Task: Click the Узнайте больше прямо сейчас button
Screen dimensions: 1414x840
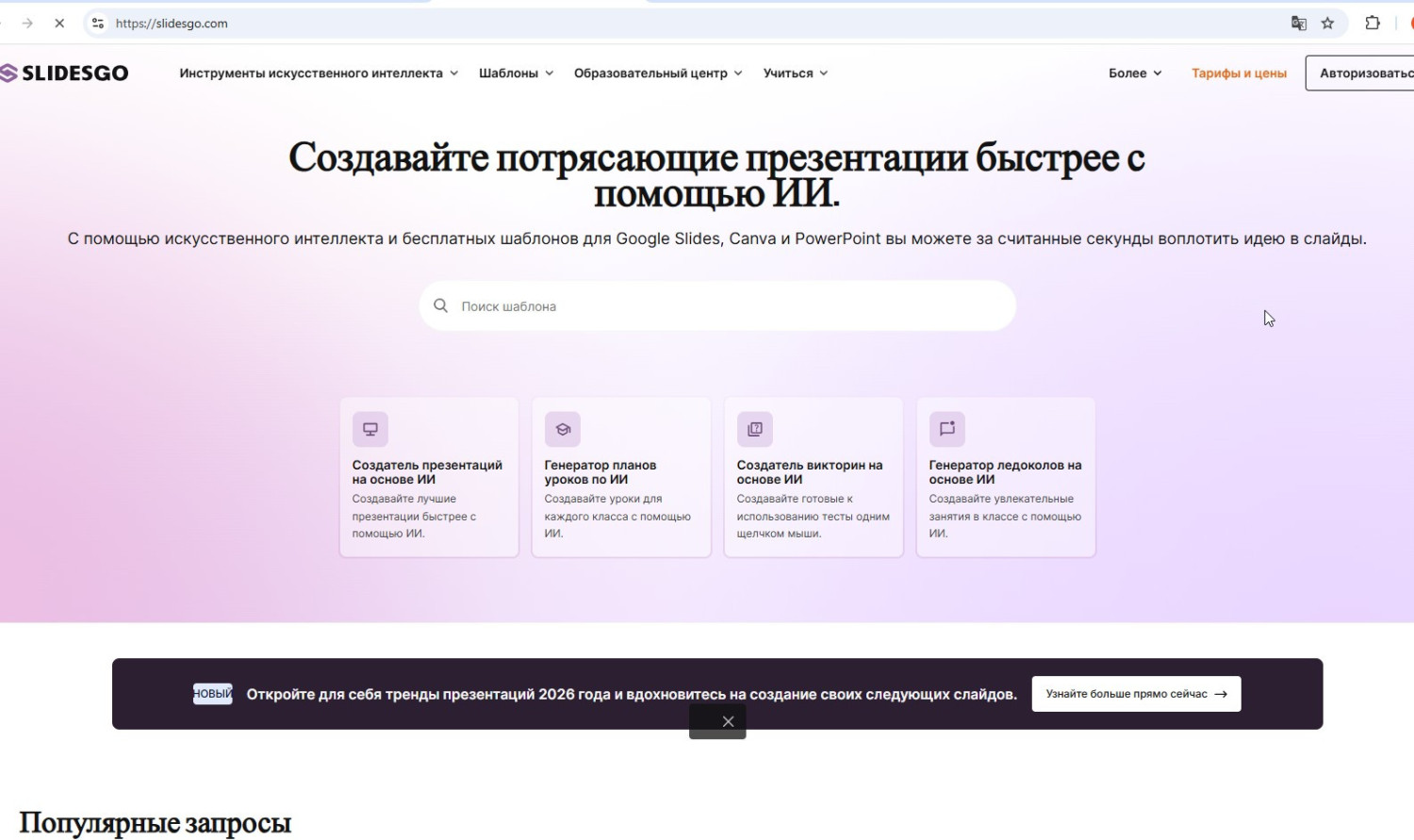Action: (1136, 694)
